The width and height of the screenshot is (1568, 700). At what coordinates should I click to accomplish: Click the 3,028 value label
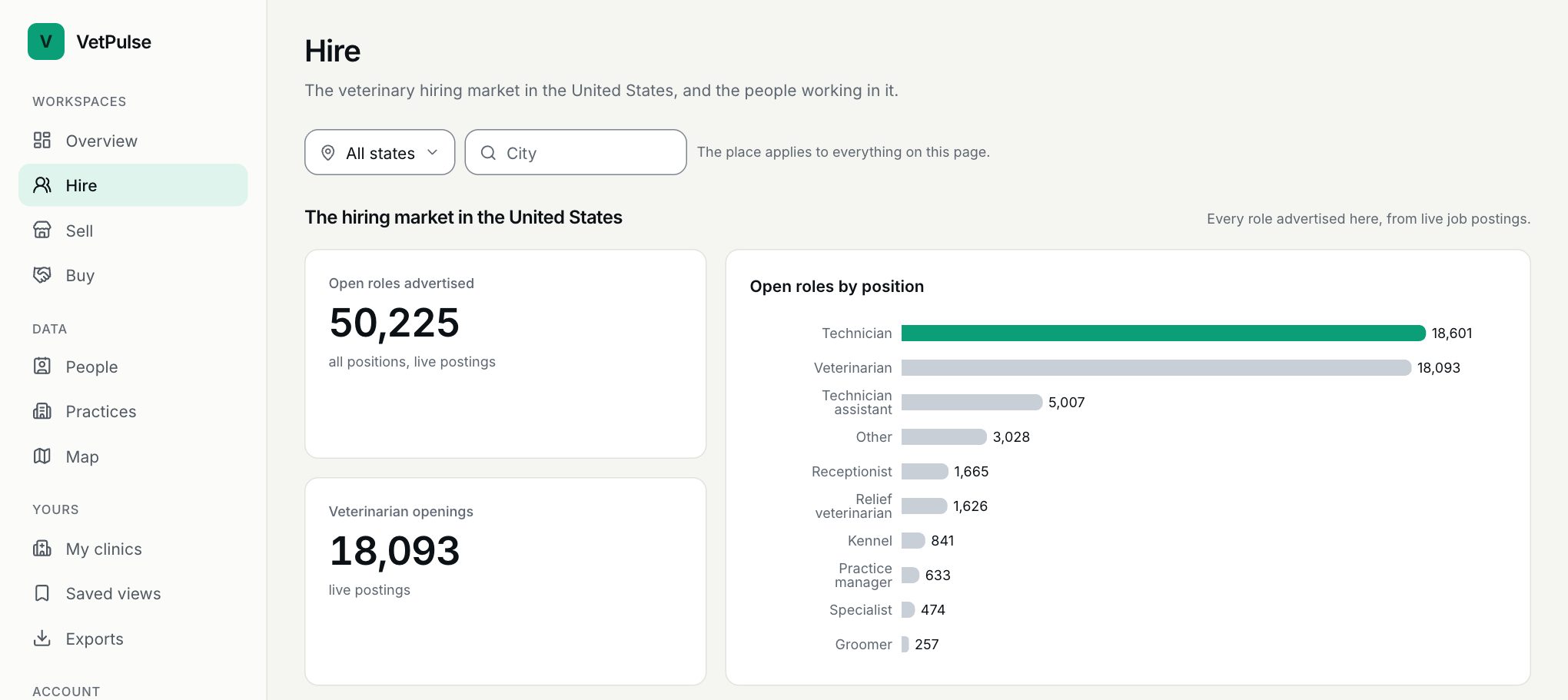coord(1012,436)
